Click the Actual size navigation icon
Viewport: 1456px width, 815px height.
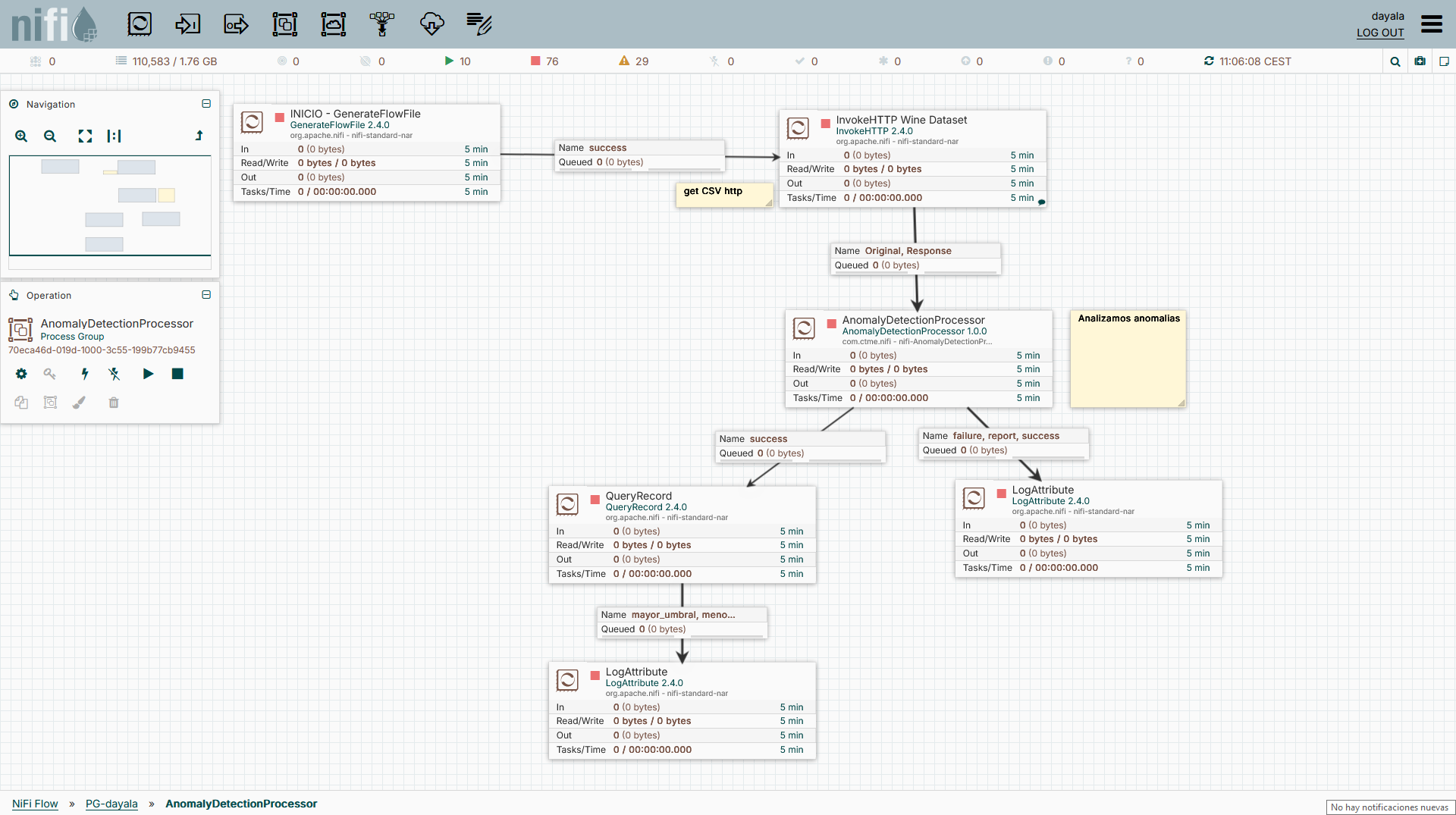coord(114,136)
